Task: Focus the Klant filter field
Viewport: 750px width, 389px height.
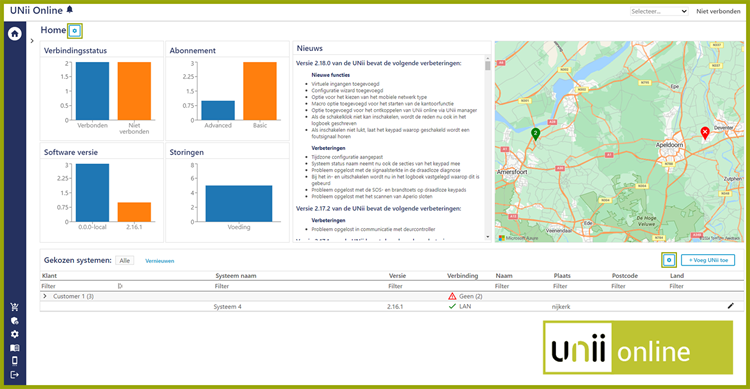Action: (79, 286)
